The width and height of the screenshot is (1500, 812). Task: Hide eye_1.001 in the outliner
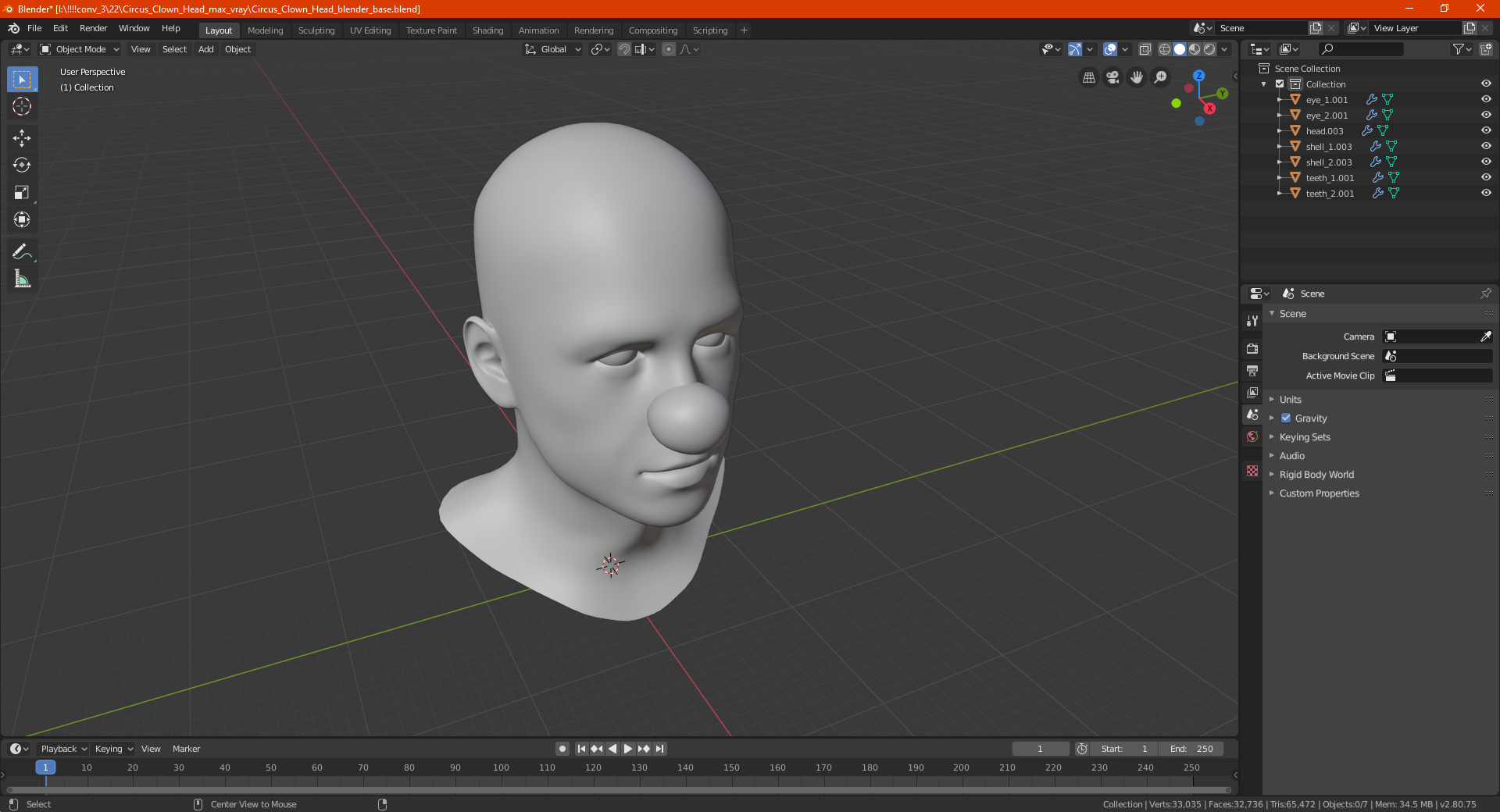pyautogui.click(x=1486, y=99)
